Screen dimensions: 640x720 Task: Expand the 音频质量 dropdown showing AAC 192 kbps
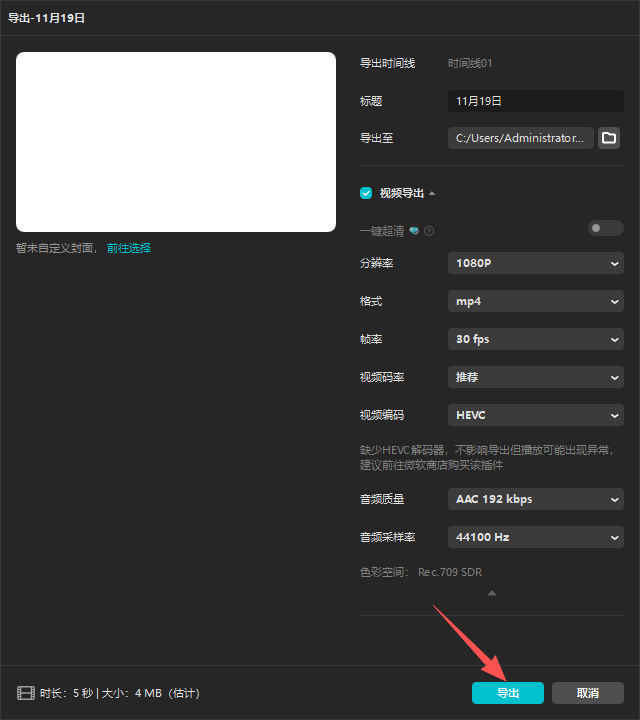coord(535,499)
